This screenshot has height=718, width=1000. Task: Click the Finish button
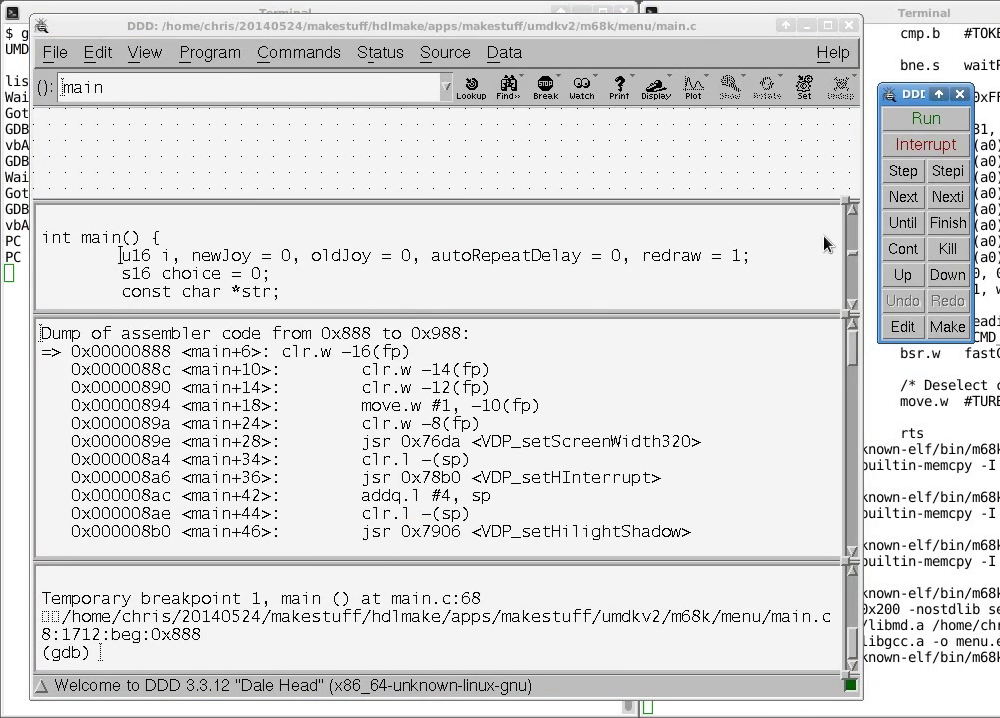point(948,223)
